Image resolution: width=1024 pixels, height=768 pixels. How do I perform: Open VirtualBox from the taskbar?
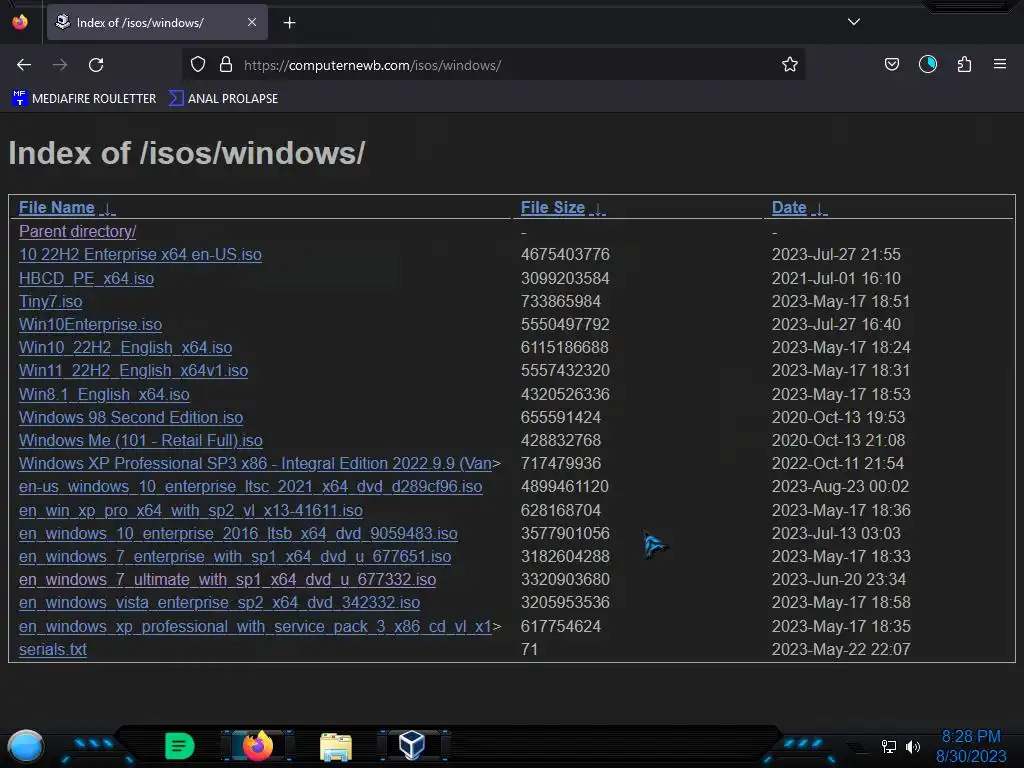pos(412,745)
